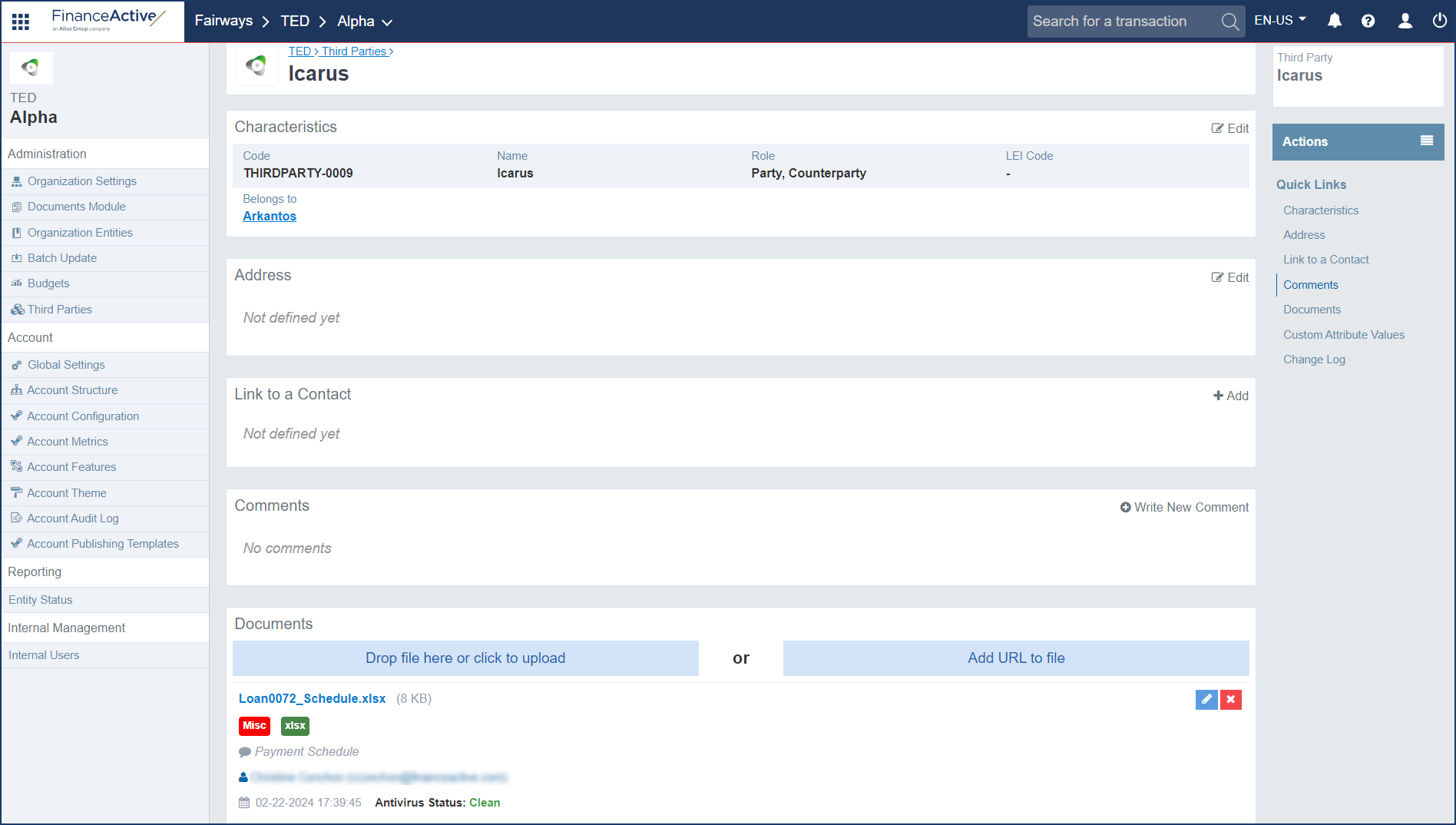Jump to Change Log quick link
Image resolution: width=1456 pixels, height=825 pixels.
pos(1314,359)
